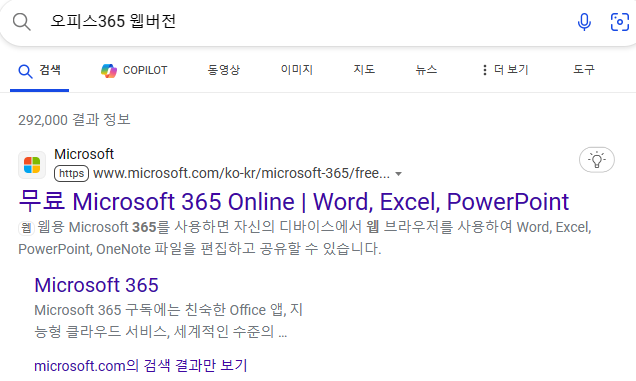Open the Microsoft 365 sublink
636x381 pixels.
pyautogui.click(x=97, y=285)
